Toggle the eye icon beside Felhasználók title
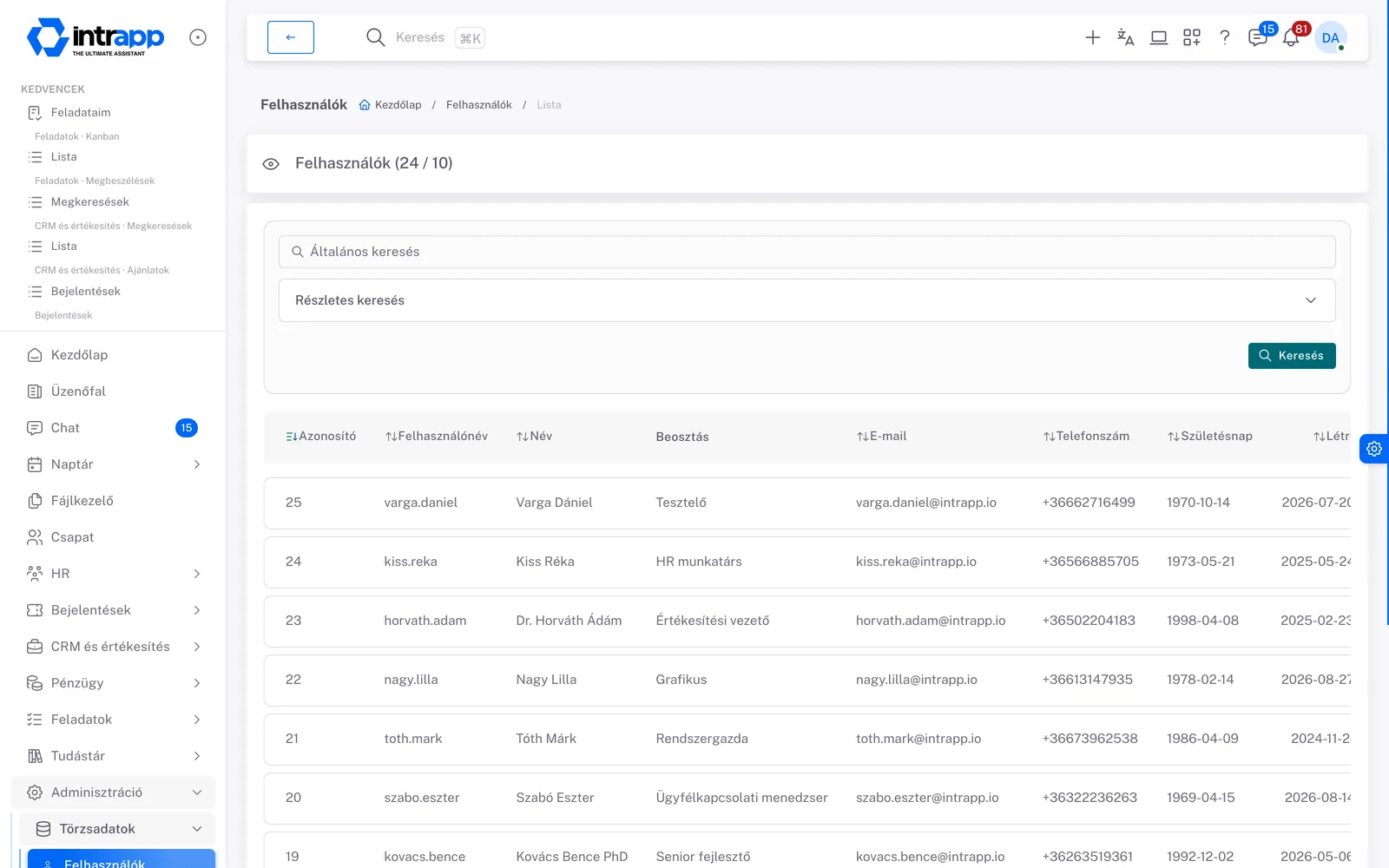Screen dimensions: 1389x868 [271, 164]
